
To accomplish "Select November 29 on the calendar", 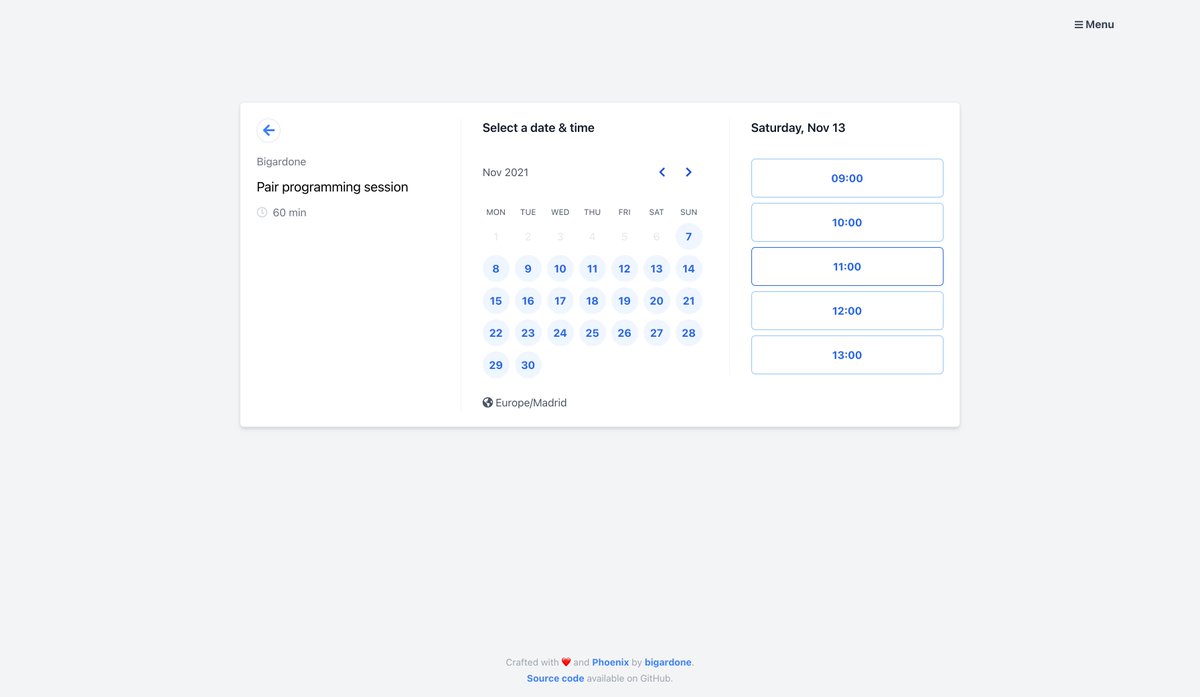I will [496, 365].
